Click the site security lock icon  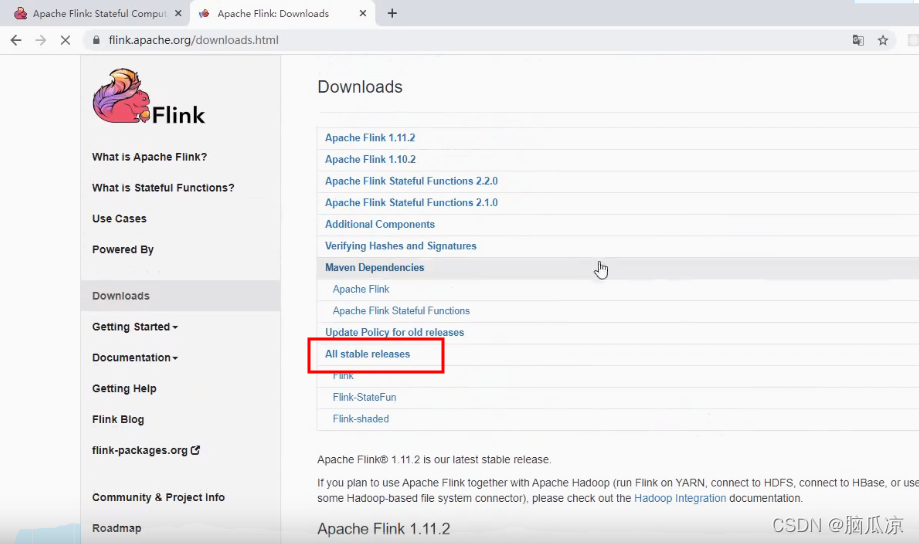[96, 40]
